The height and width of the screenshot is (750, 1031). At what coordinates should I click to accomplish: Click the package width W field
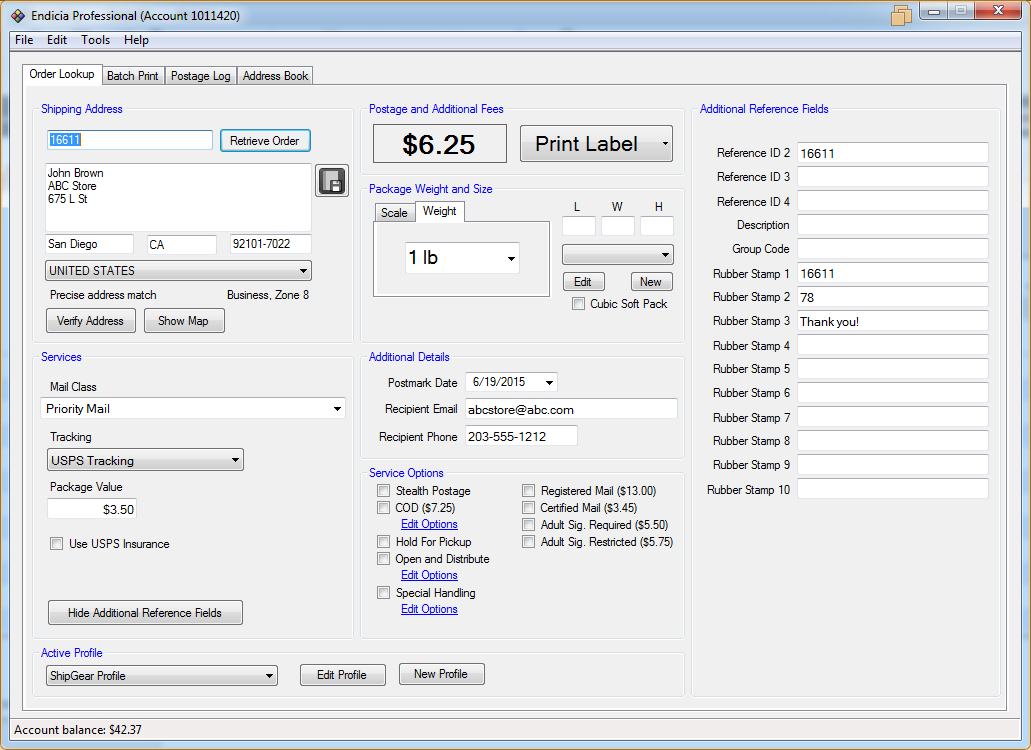tap(617, 226)
